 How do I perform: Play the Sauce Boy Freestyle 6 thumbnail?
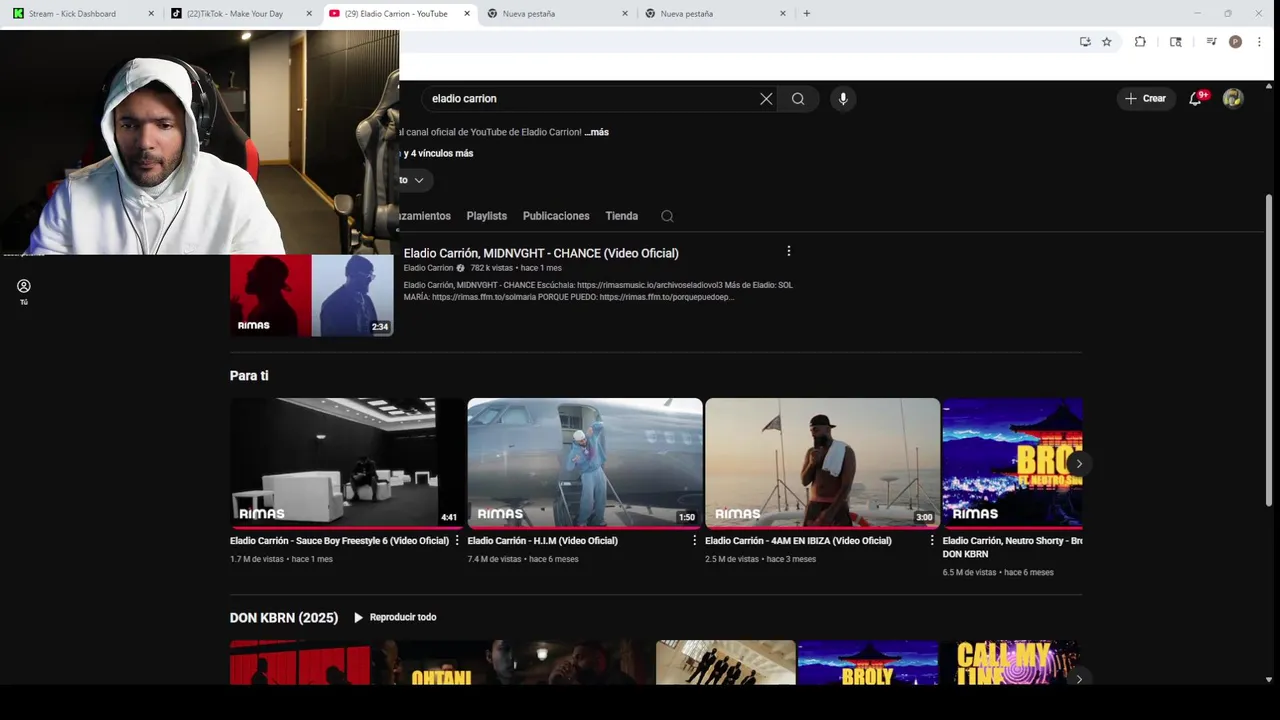(346, 463)
